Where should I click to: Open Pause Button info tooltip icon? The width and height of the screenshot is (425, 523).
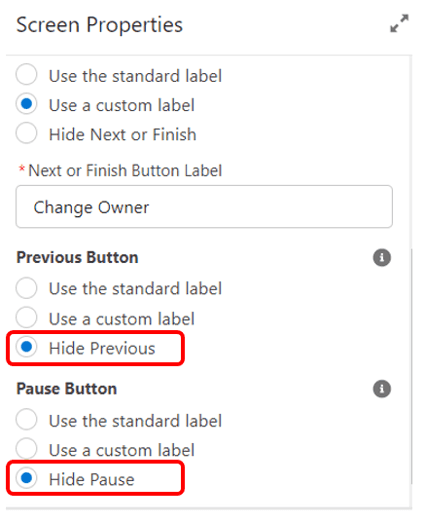click(382, 389)
